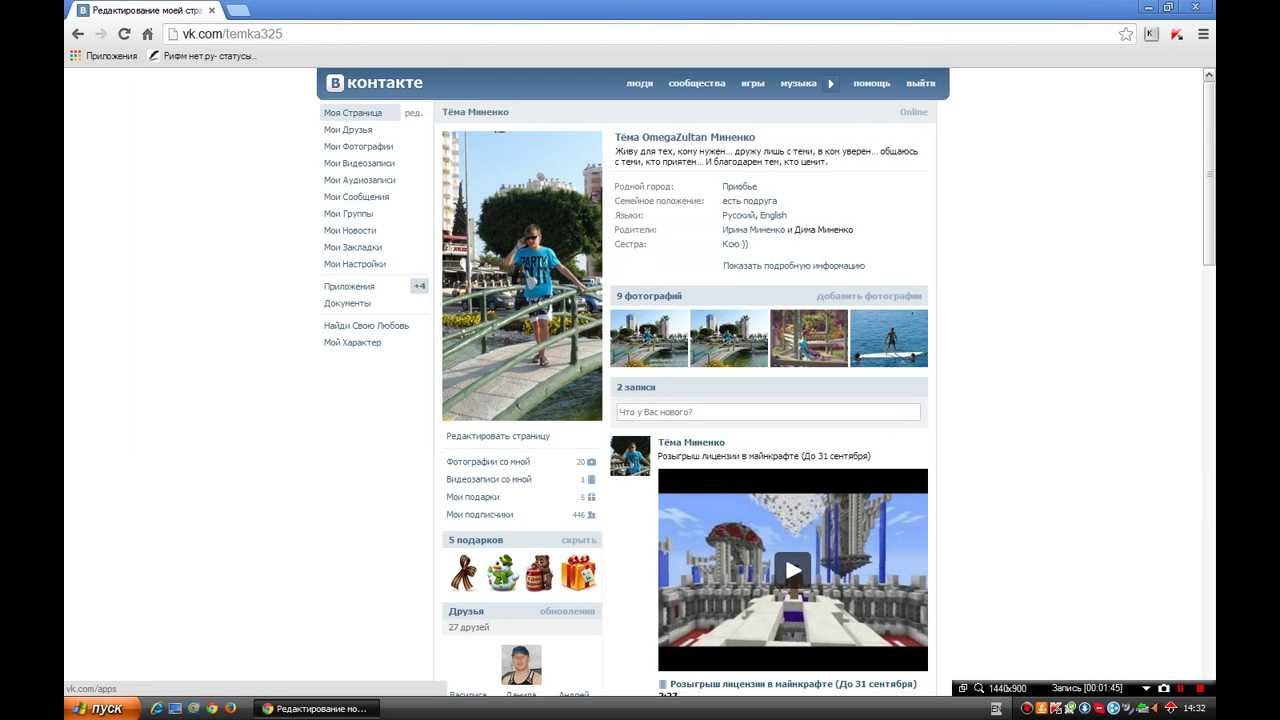Click the striped ribbon gift icon
1280x720 pixels.
tap(464, 573)
